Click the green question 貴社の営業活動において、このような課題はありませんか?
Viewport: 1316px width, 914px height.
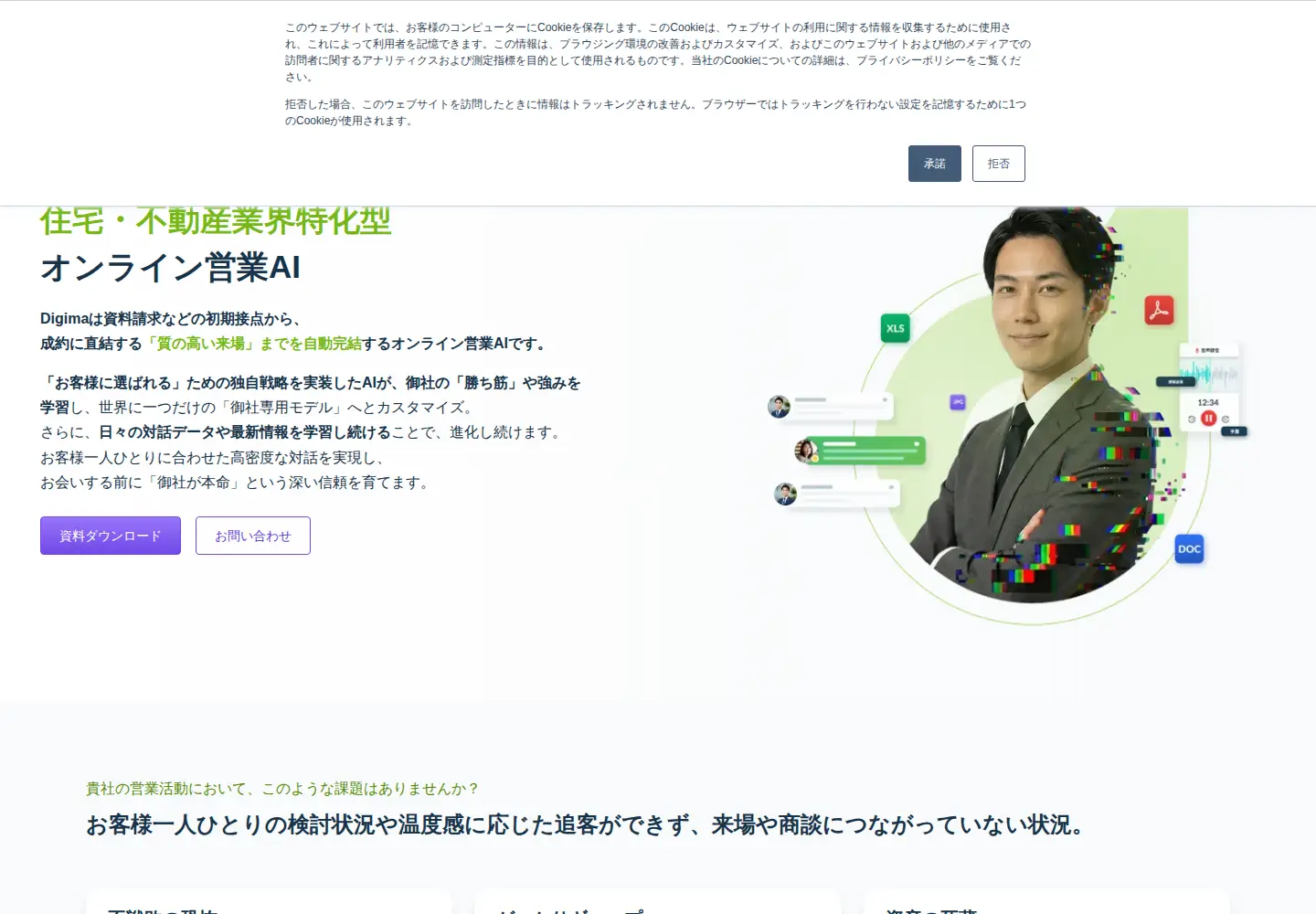point(282,788)
